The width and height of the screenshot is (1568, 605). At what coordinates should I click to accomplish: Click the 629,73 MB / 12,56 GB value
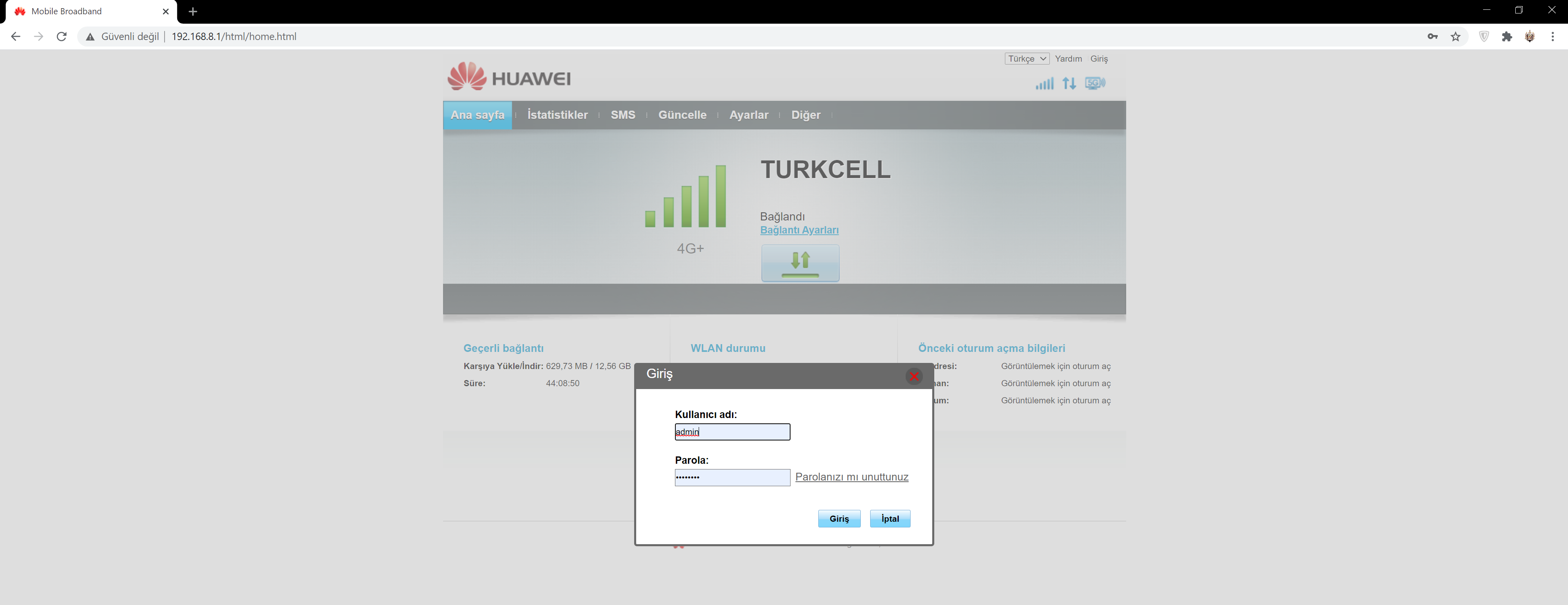point(588,367)
